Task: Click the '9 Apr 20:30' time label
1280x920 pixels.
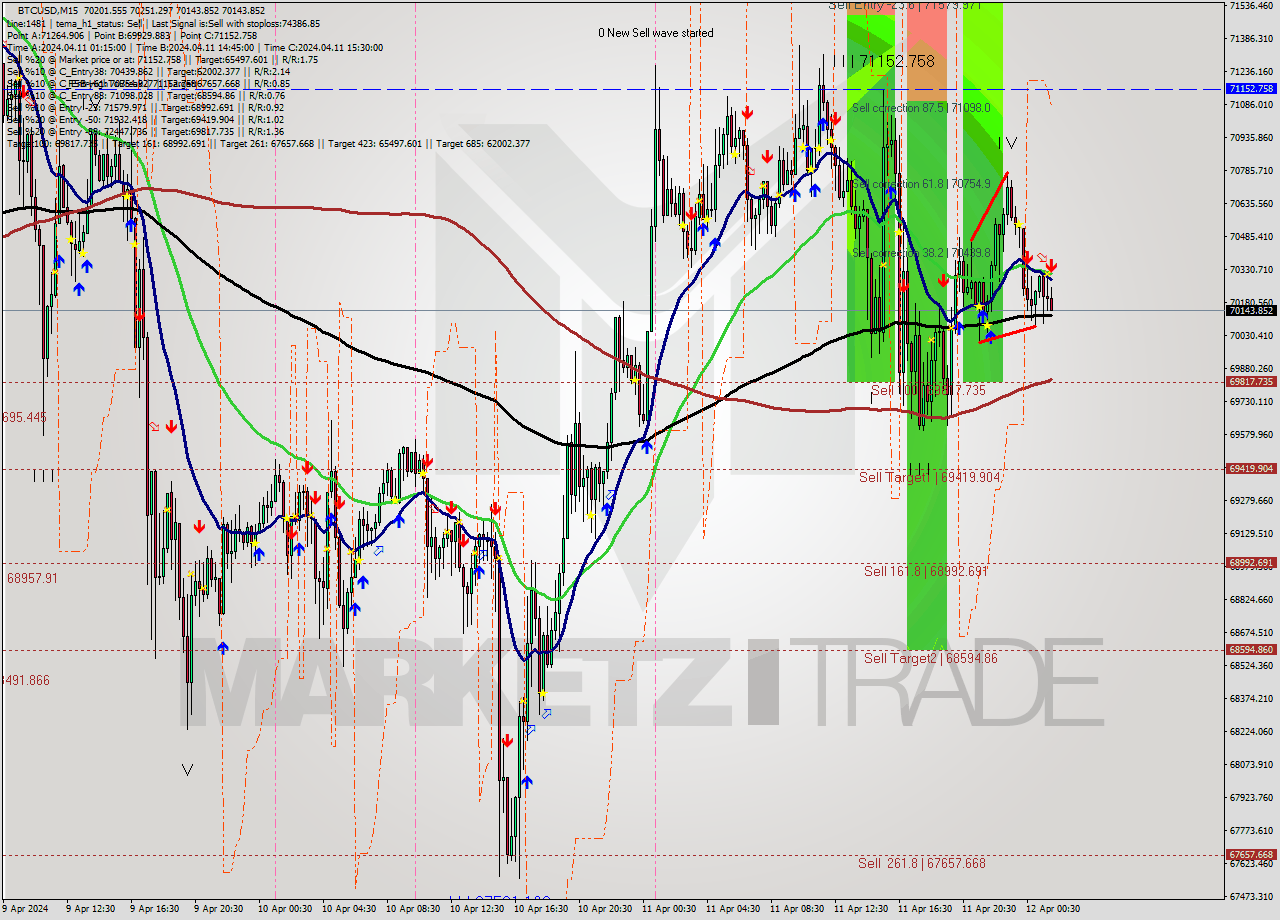Action: click(x=221, y=909)
